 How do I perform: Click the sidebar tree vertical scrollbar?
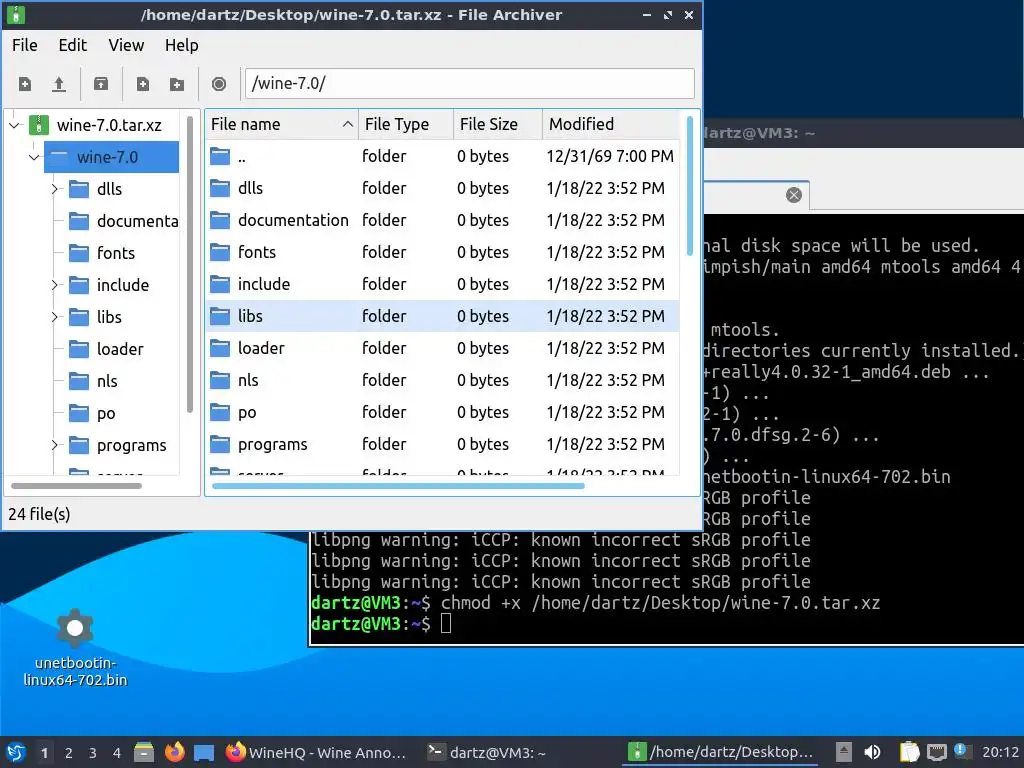point(189,264)
